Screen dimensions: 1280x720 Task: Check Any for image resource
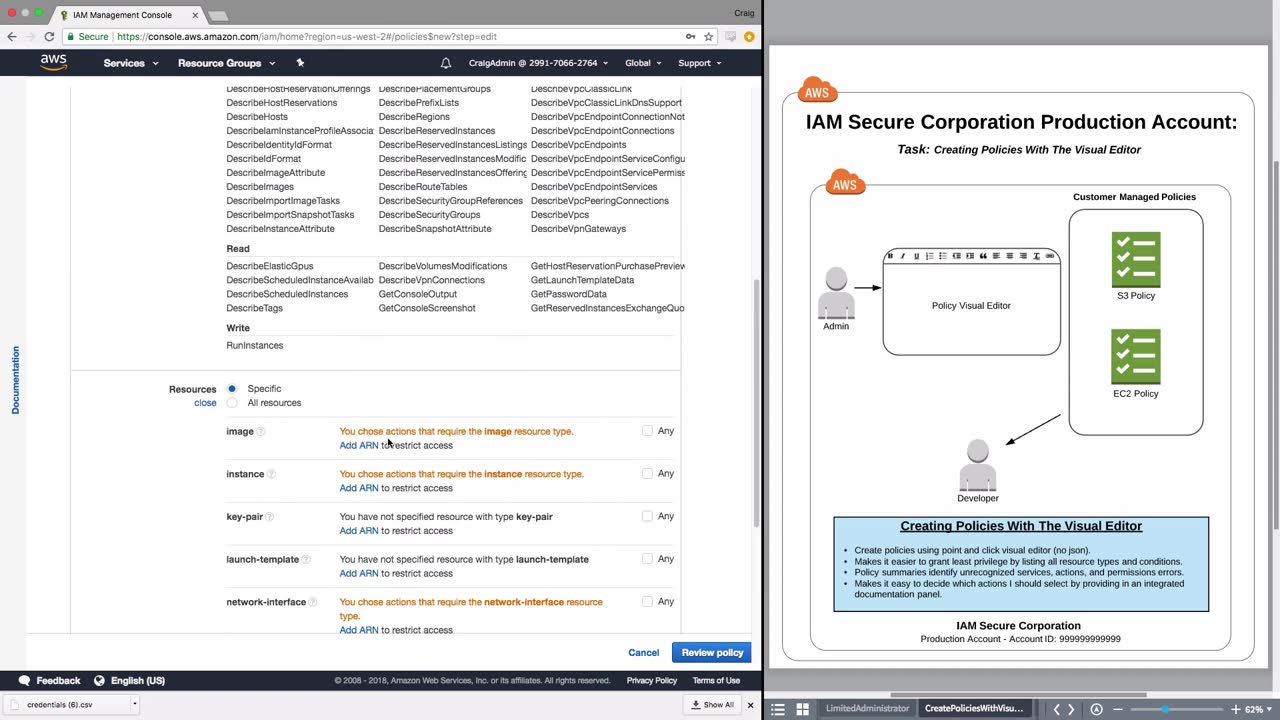pyautogui.click(x=647, y=431)
